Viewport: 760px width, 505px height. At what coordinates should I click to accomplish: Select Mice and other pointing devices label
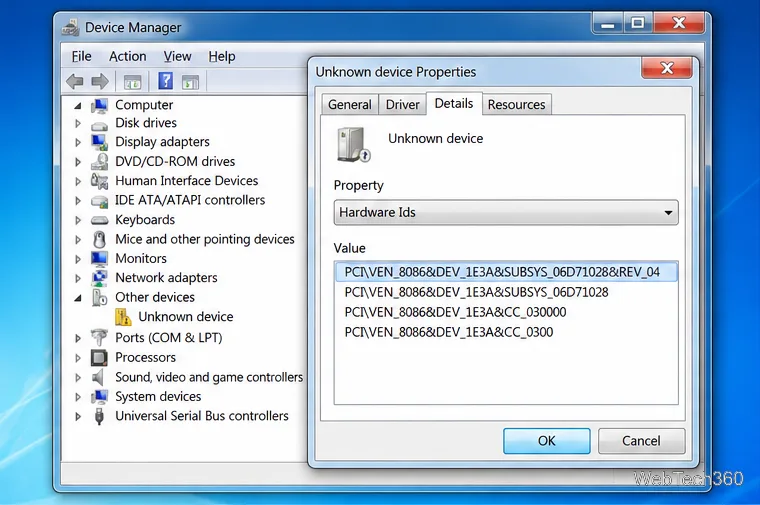click(x=205, y=239)
